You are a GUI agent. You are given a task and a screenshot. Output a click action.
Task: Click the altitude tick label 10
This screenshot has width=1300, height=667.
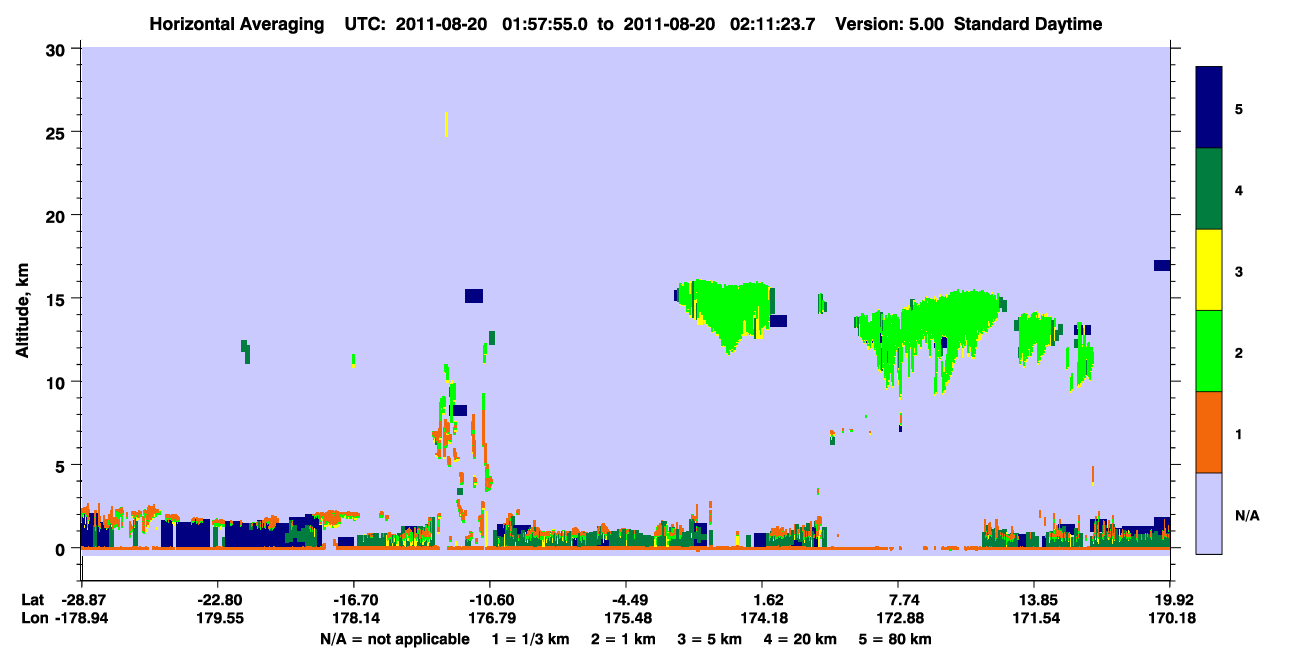click(x=57, y=382)
